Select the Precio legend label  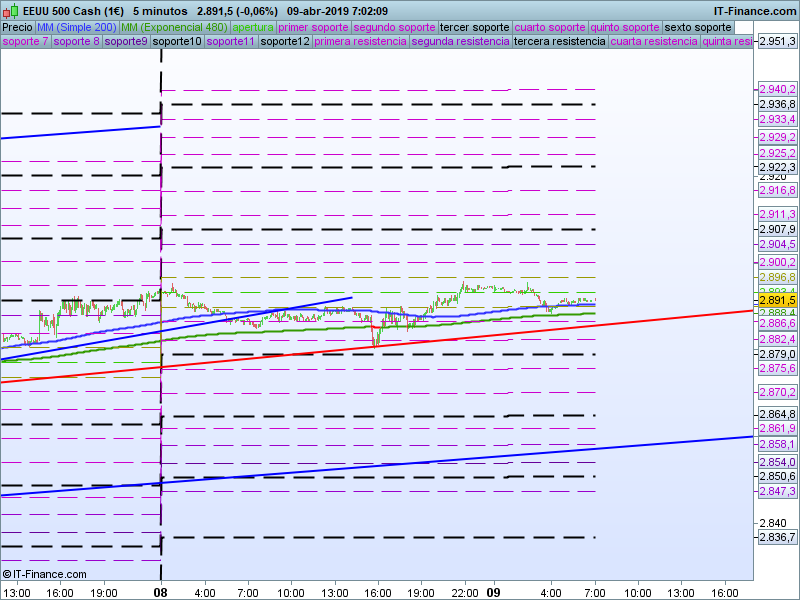pos(17,27)
